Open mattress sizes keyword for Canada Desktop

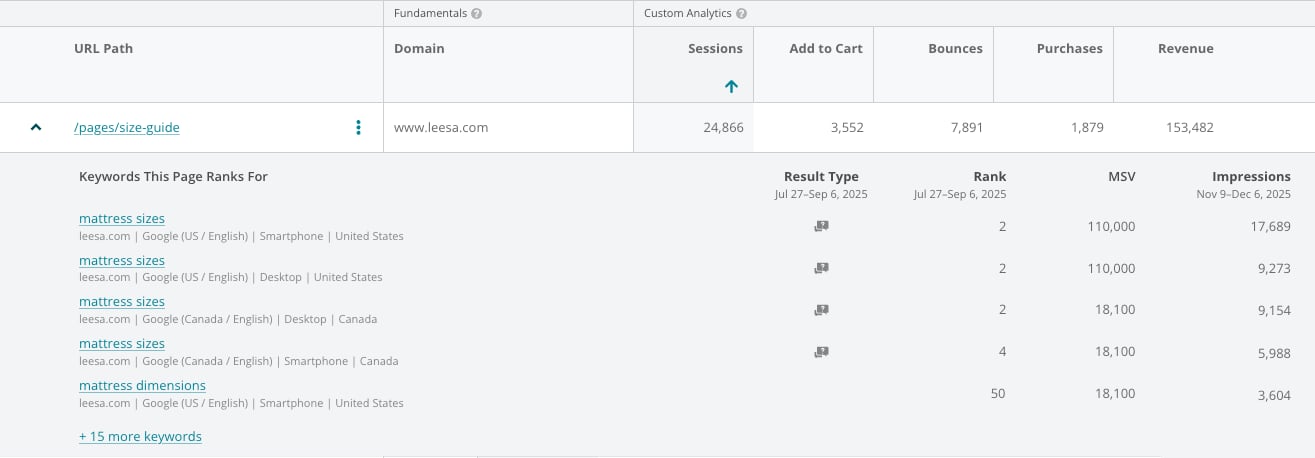pos(122,302)
